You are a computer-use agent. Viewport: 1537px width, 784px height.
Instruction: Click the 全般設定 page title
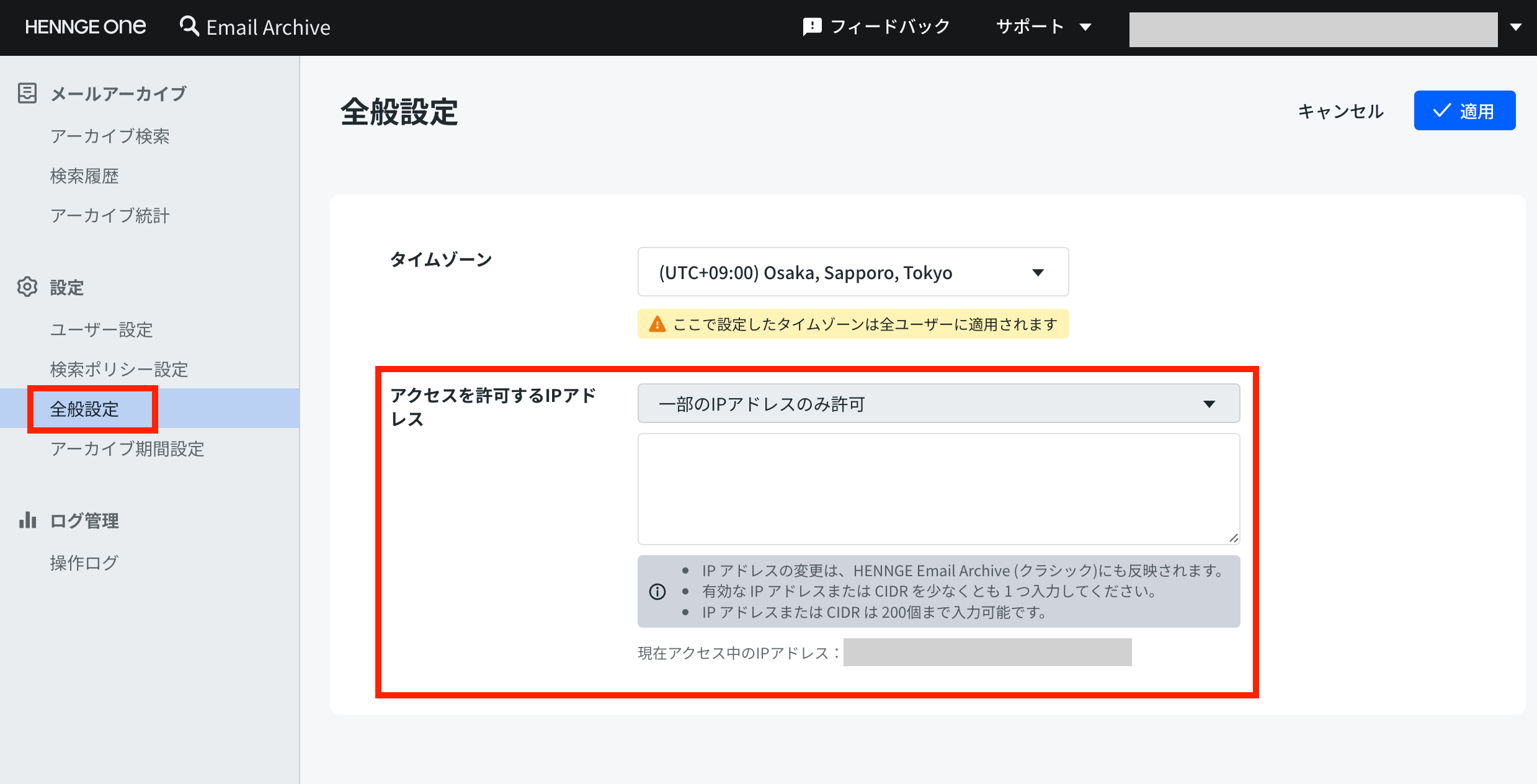[399, 112]
